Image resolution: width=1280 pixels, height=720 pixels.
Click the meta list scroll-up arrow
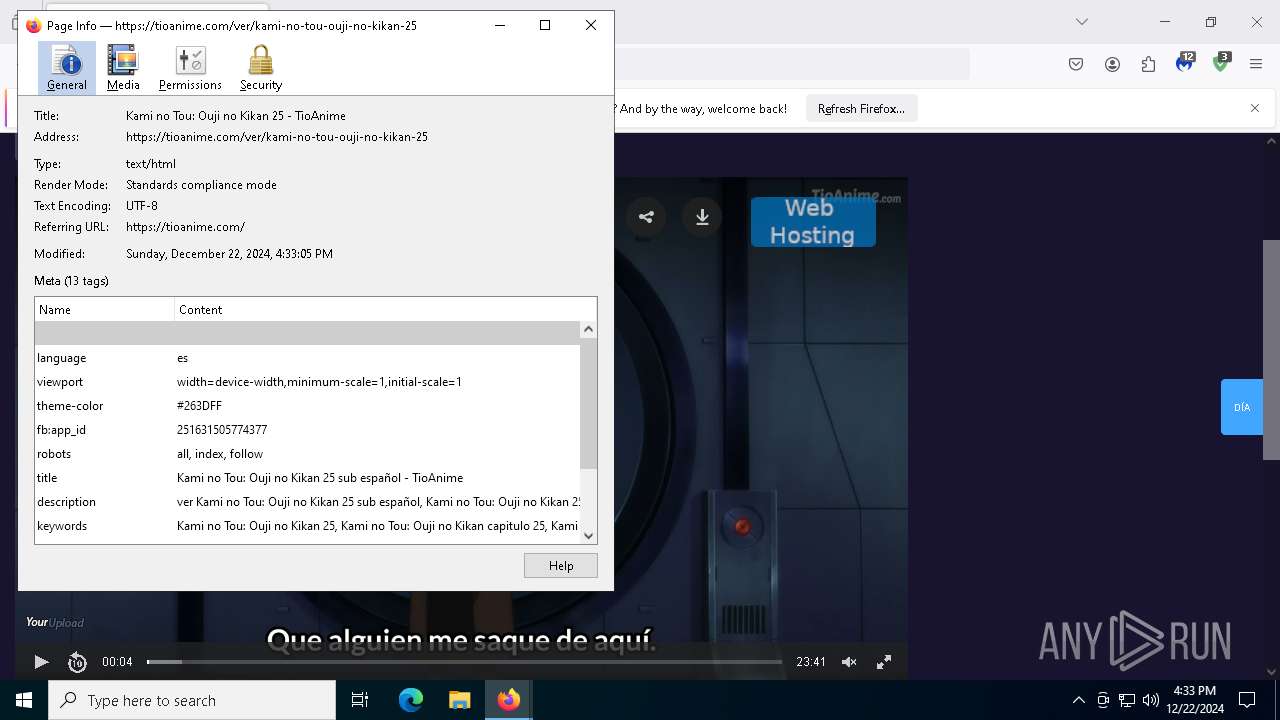point(588,330)
